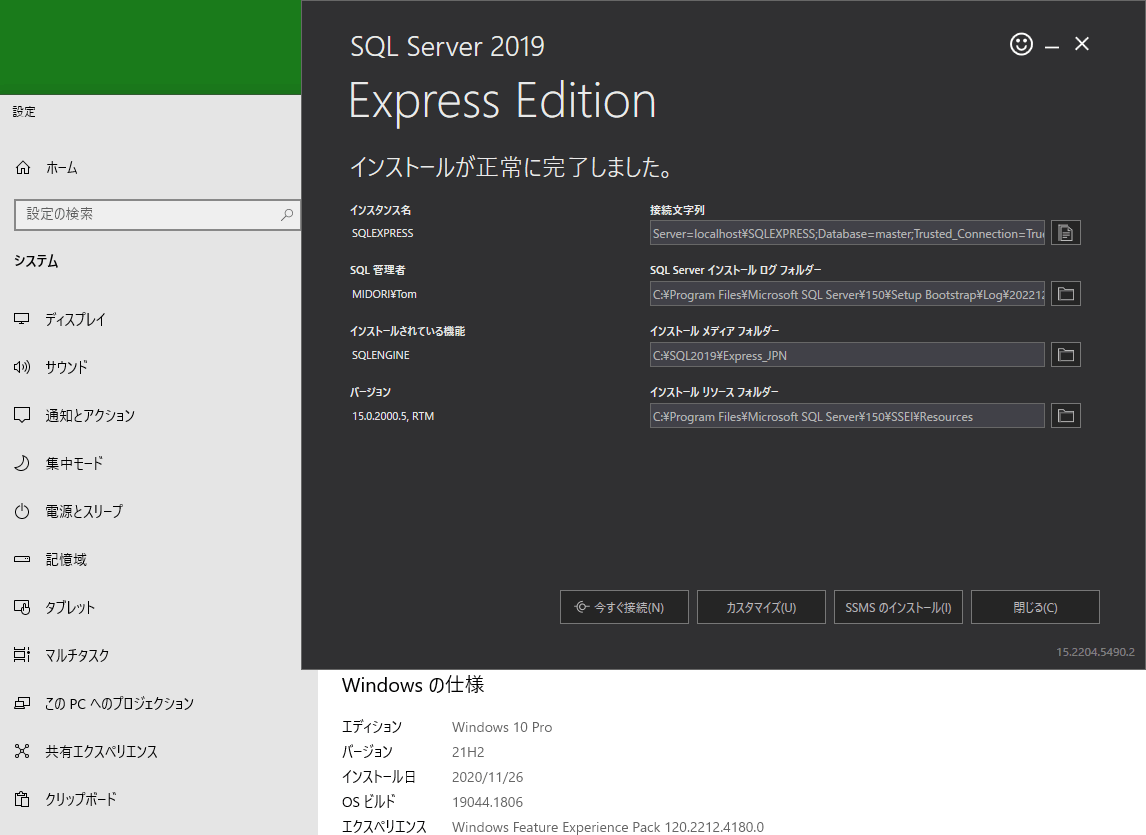This screenshot has height=835, width=1146.
Task: Click カスタマイズ(U) button
Action: point(761,607)
